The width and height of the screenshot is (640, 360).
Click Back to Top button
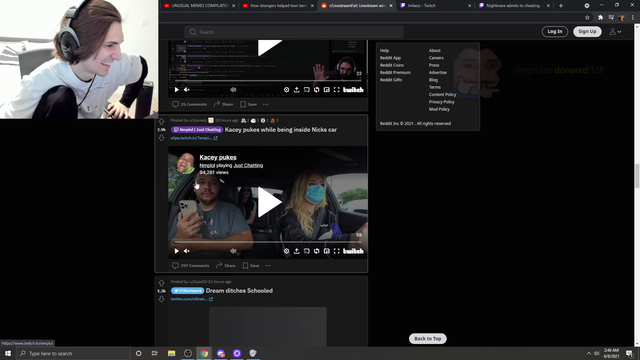pyautogui.click(x=428, y=339)
